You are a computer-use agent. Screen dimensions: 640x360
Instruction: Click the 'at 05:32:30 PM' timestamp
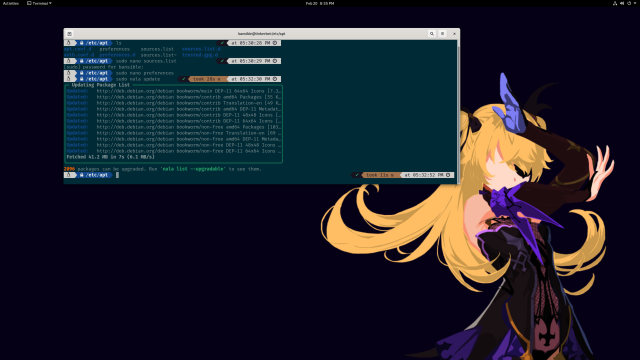[254, 79]
